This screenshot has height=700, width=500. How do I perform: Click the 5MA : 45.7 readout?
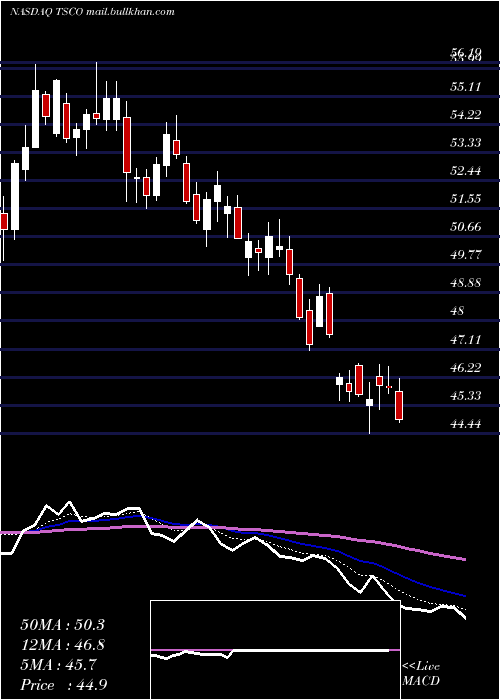[x=58, y=665]
